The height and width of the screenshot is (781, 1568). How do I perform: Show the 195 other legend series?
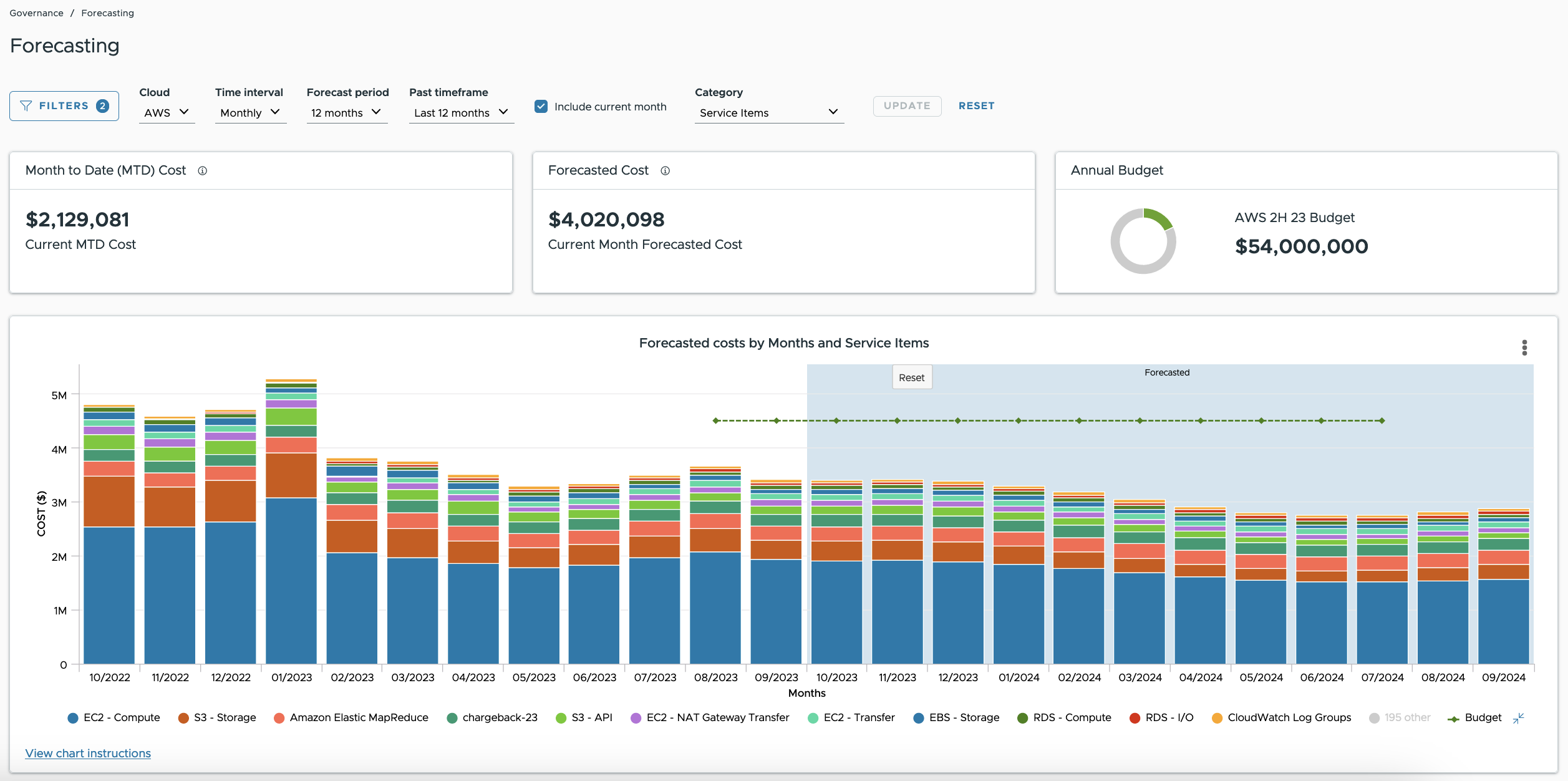(1400, 718)
